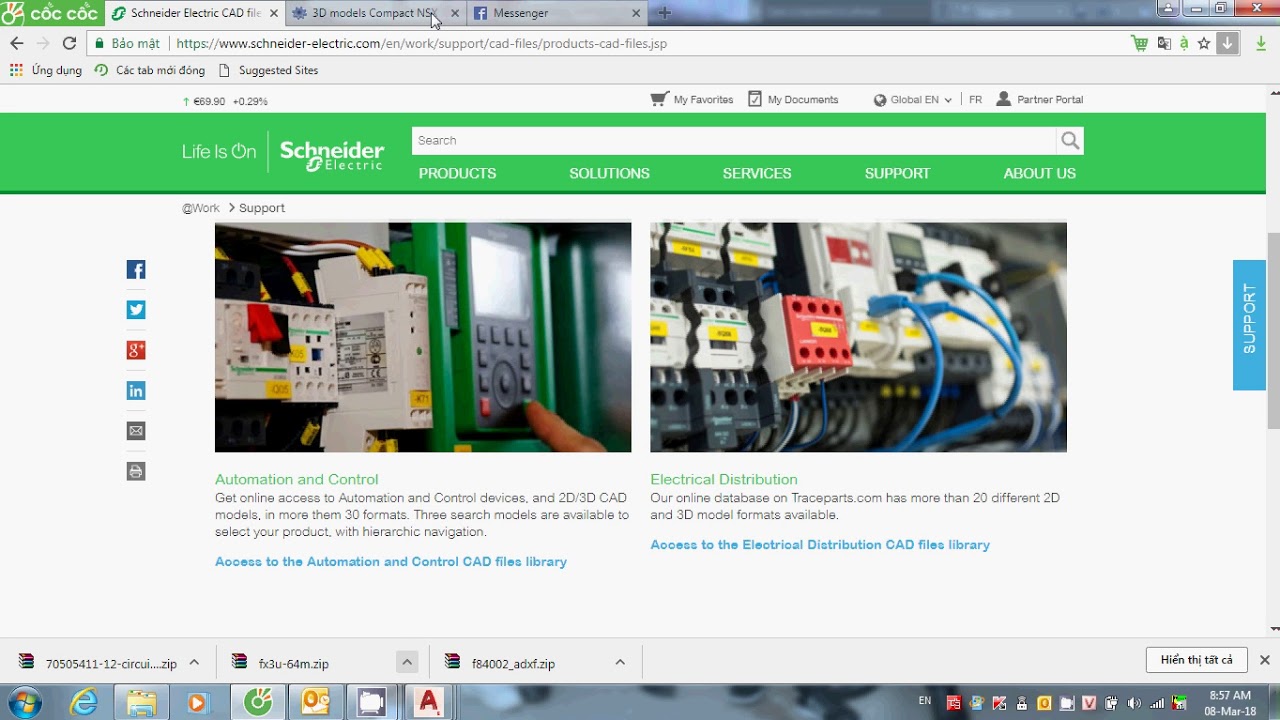Switch to FR language
Viewport: 1280px width, 720px height.
pos(975,100)
